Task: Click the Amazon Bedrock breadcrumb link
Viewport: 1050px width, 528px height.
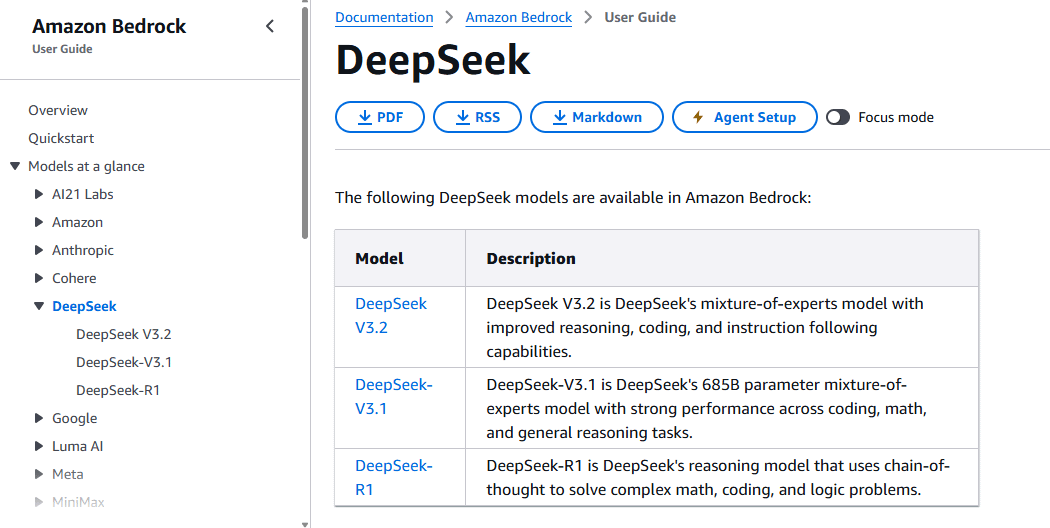Action: click(x=519, y=17)
